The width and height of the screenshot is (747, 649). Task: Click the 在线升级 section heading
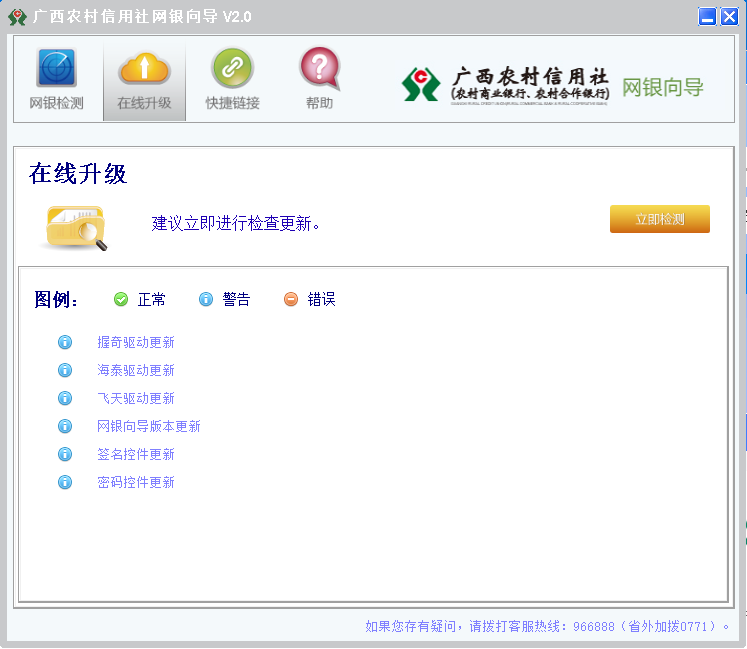[x=78, y=174]
